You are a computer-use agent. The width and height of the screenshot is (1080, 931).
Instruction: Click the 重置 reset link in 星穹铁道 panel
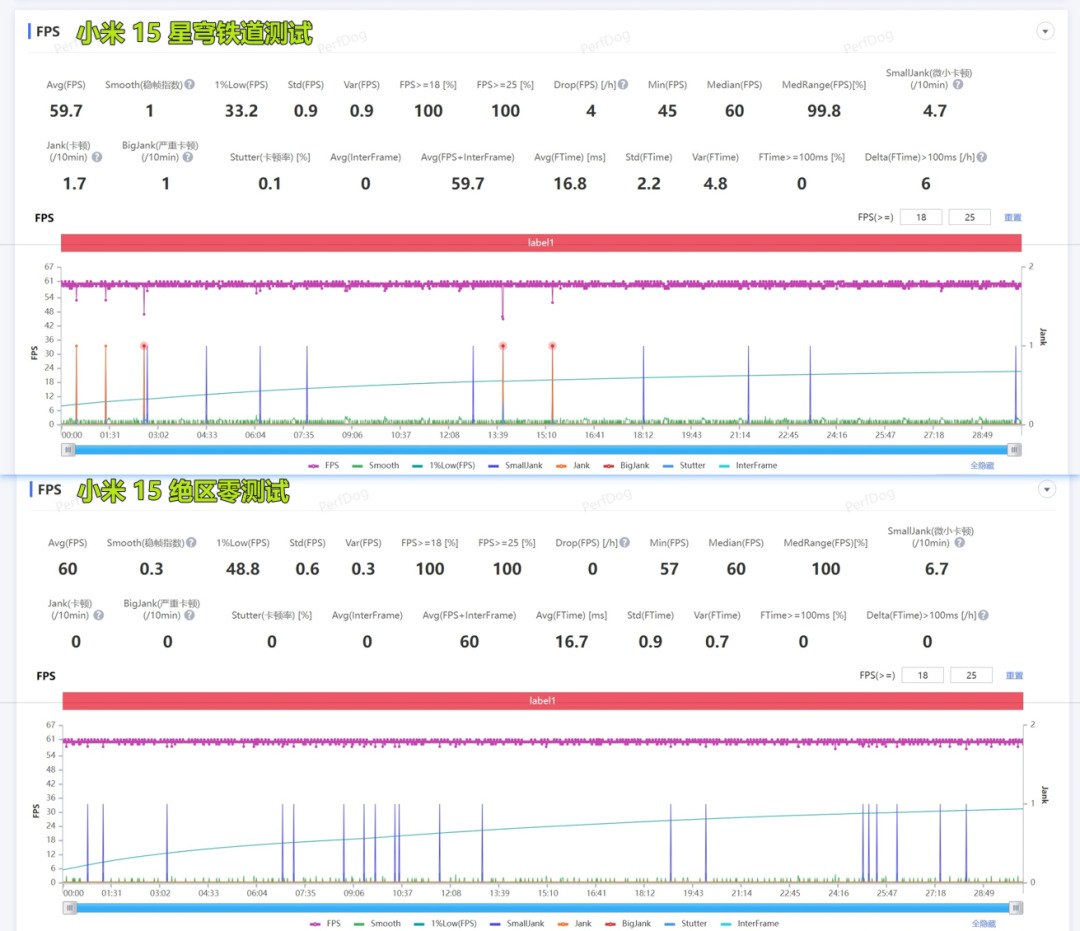[x=1012, y=218]
